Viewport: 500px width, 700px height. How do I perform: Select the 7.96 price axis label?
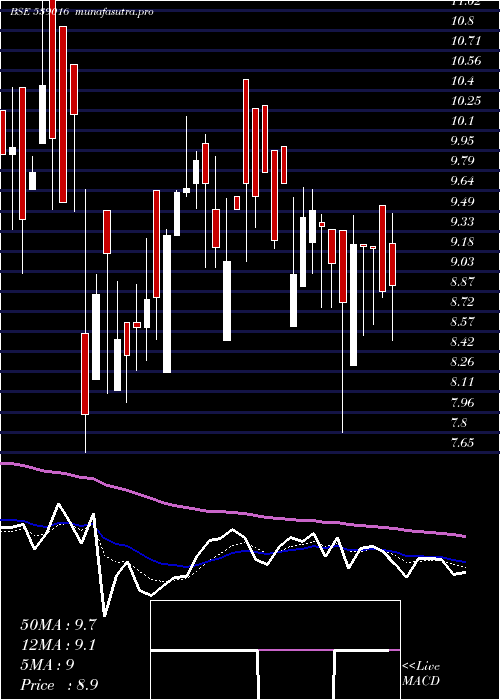[463, 403]
